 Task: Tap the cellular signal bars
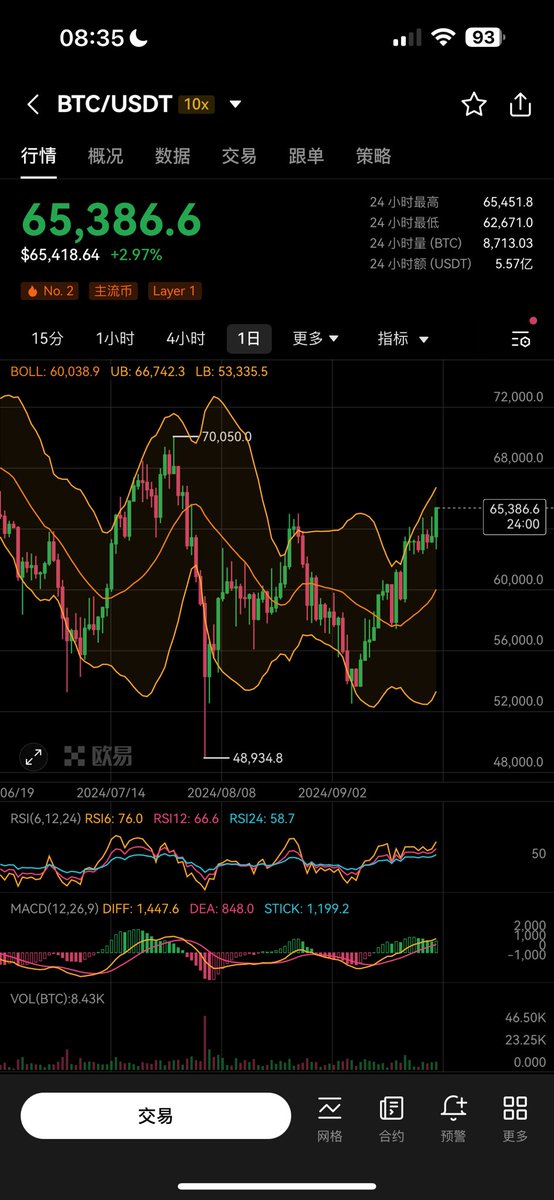click(x=407, y=38)
